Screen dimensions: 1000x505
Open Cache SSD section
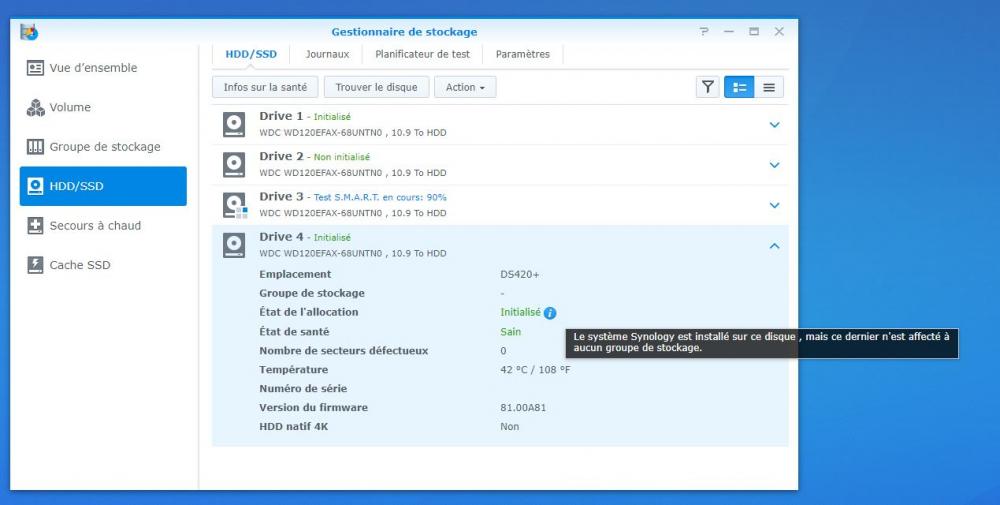pyautogui.click(x=80, y=265)
